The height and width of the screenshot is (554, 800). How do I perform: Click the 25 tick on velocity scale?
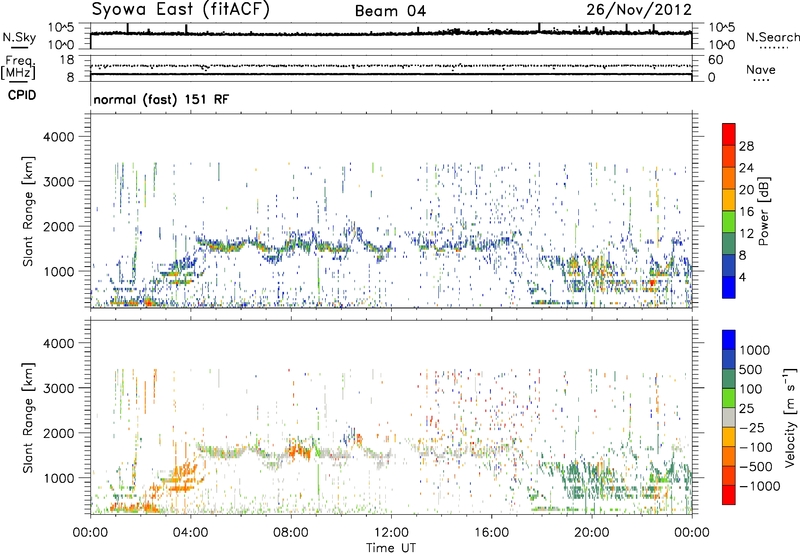[746, 408]
